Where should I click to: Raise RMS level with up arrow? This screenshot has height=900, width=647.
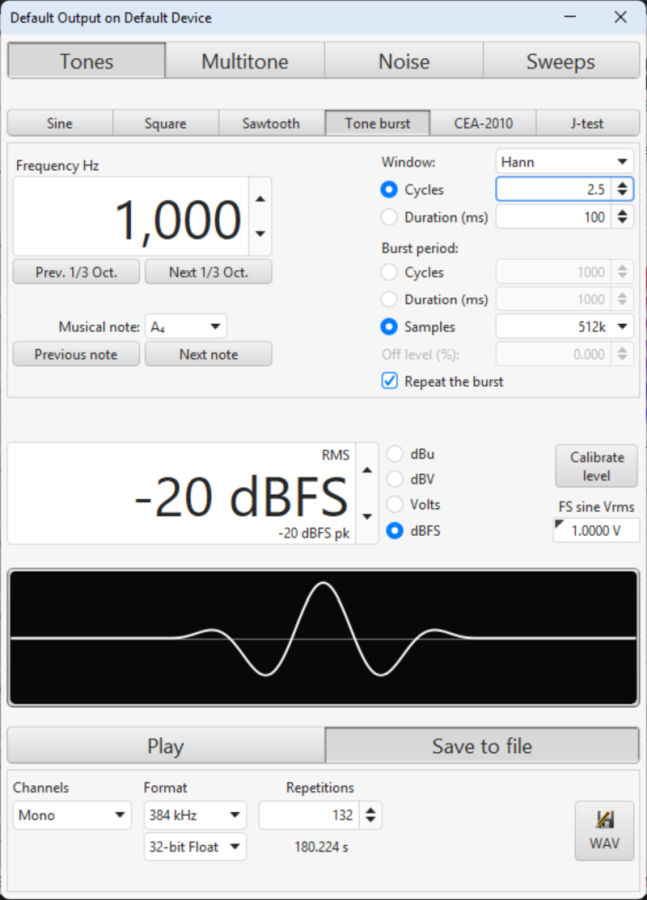367,470
